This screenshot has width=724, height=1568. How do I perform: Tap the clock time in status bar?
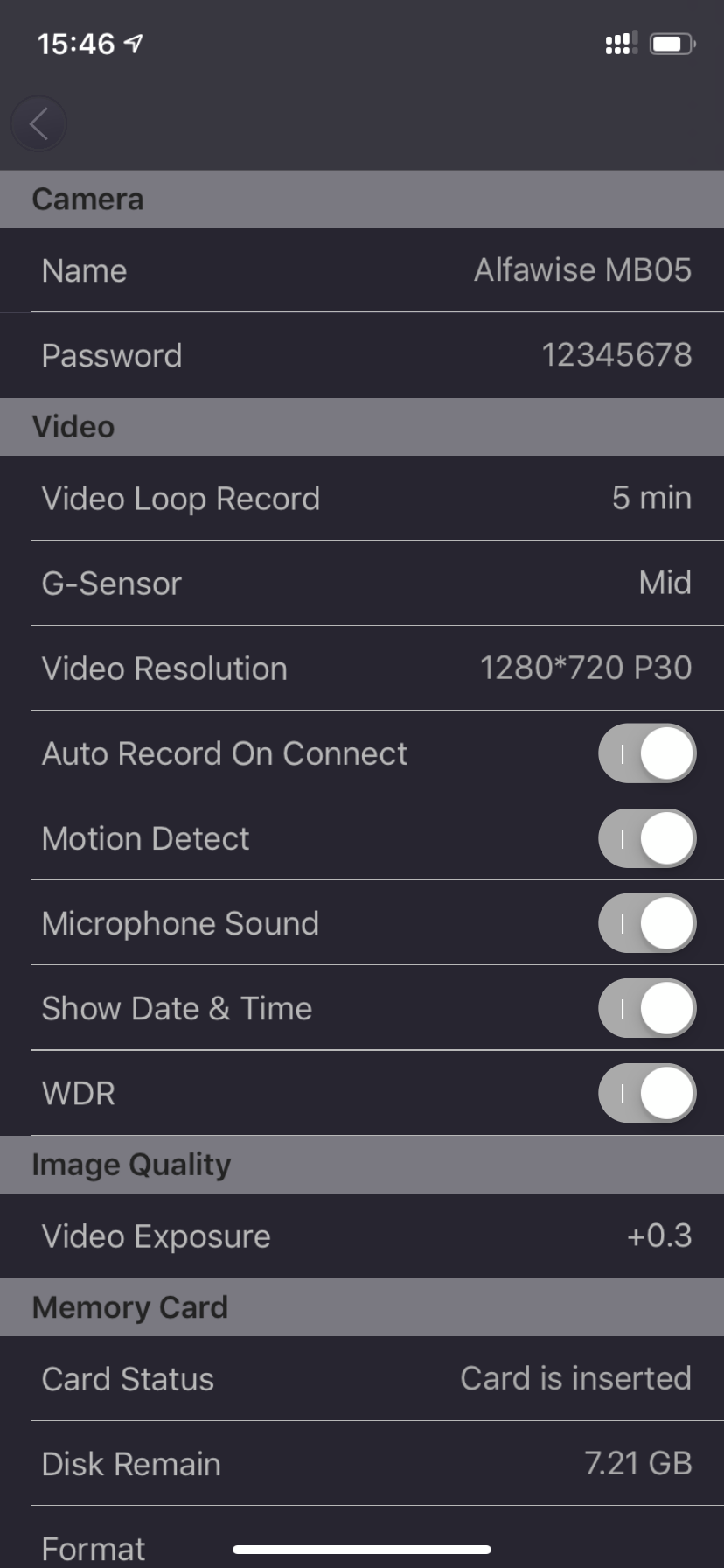(76, 44)
